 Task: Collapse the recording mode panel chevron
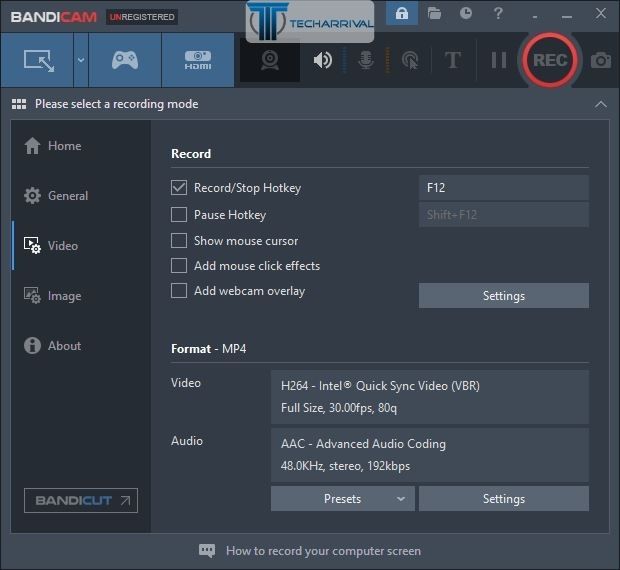pos(600,104)
